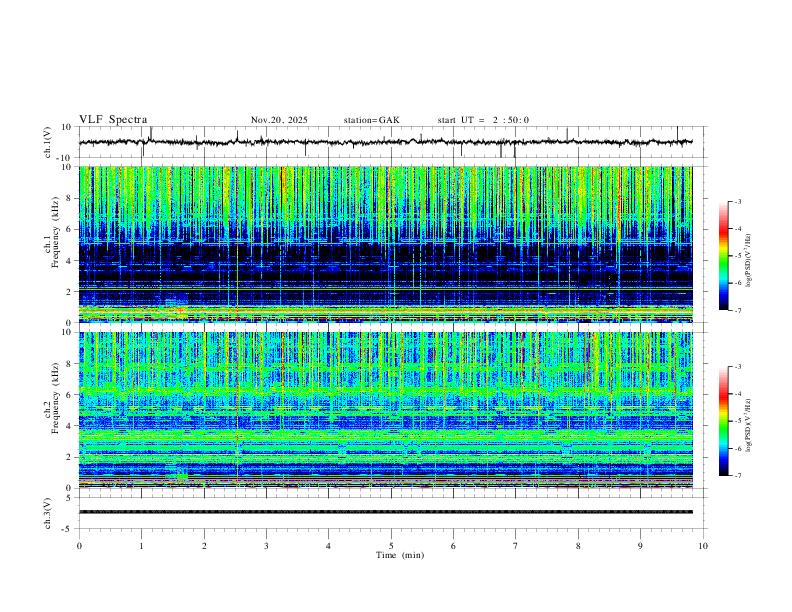The image size is (792, 612).
Task: Click the ch.2 "Frequency (kHz)" axis label
Action: [55, 398]
